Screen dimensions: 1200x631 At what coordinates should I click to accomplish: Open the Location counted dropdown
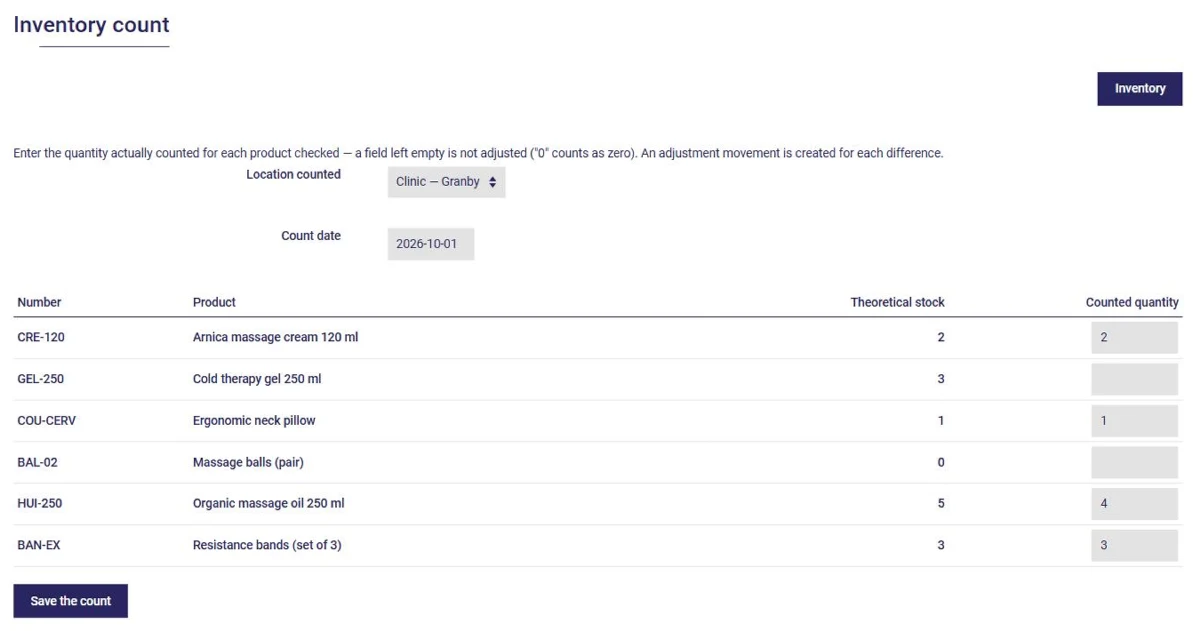click(446, 182)
